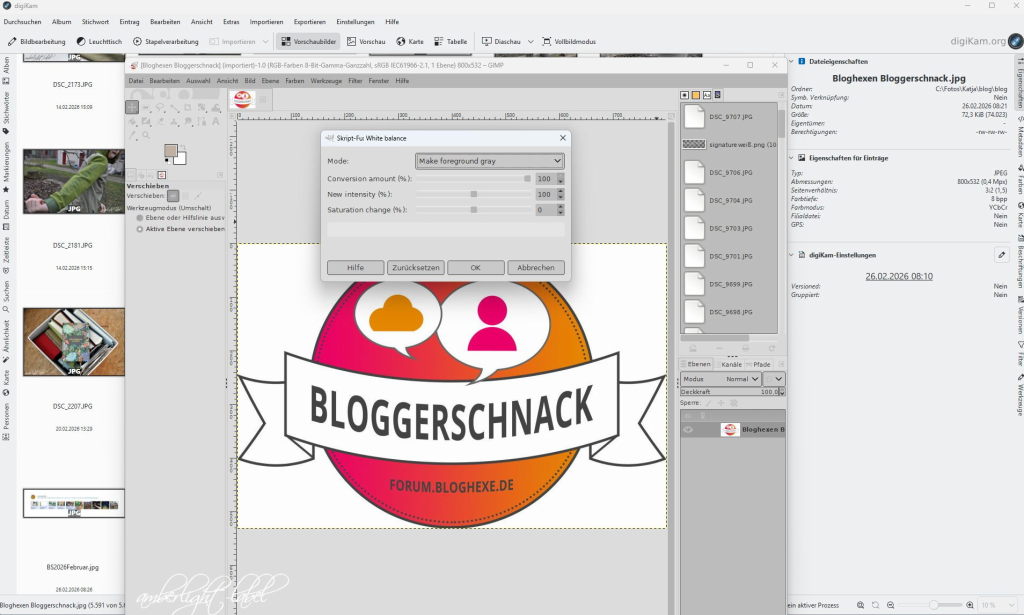The width and height of the screenshot is (1024, 615).
Task: Click the Zurücksetzen reset button
Action: [415, 268]
